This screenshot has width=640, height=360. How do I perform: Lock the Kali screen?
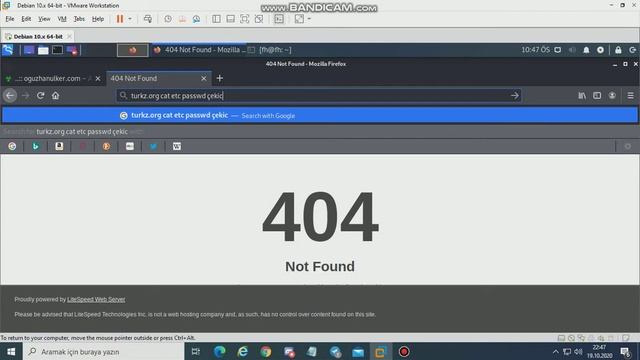pyautogui.click(x=618, y=50)
